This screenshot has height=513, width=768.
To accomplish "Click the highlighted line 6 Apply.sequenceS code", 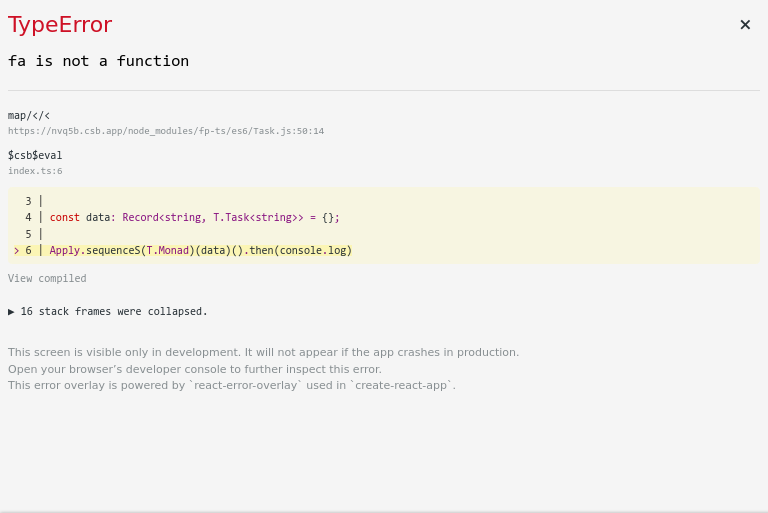I will point(201,250).
